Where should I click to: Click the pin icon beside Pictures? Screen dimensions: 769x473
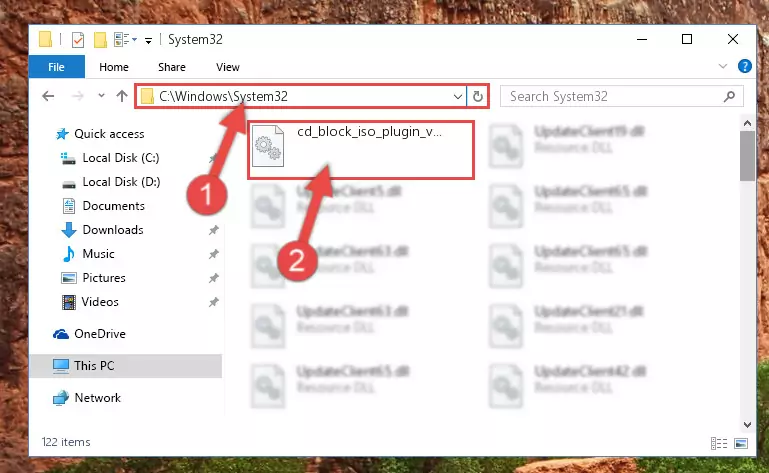(213, 278)
